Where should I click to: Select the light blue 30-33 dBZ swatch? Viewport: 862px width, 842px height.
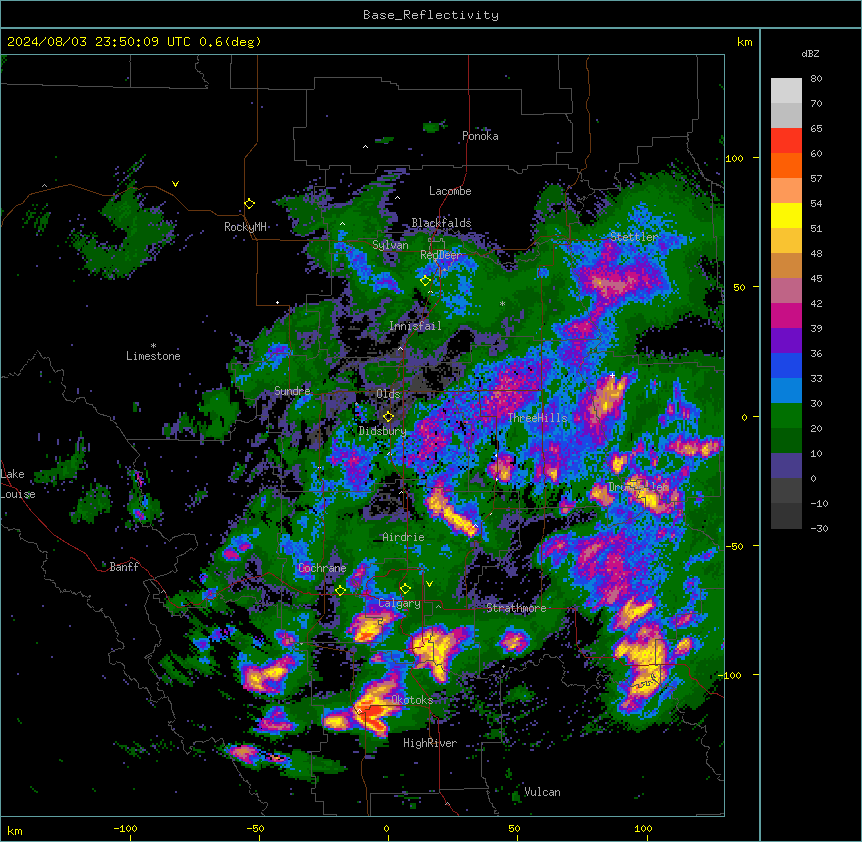786,390
